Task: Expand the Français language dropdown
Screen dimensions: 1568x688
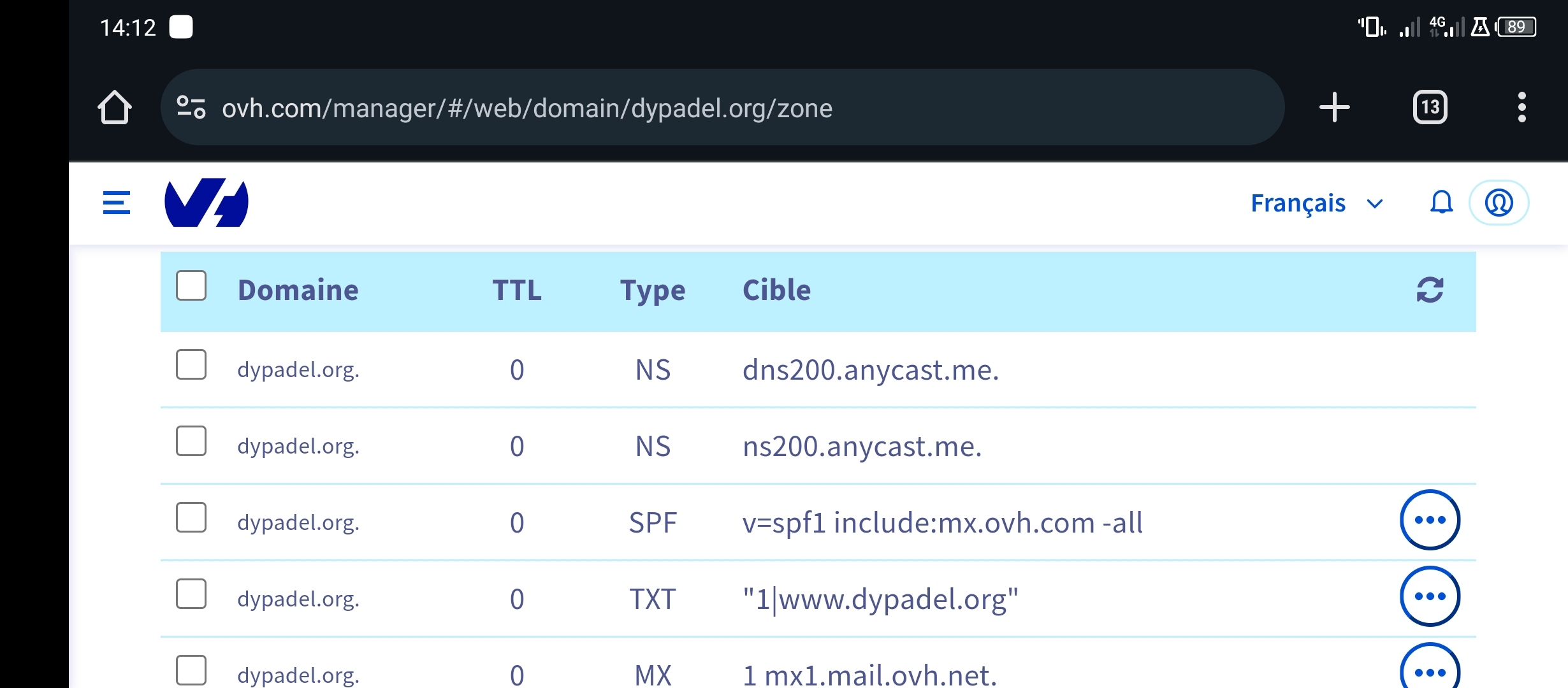Action: (1316, 203)
